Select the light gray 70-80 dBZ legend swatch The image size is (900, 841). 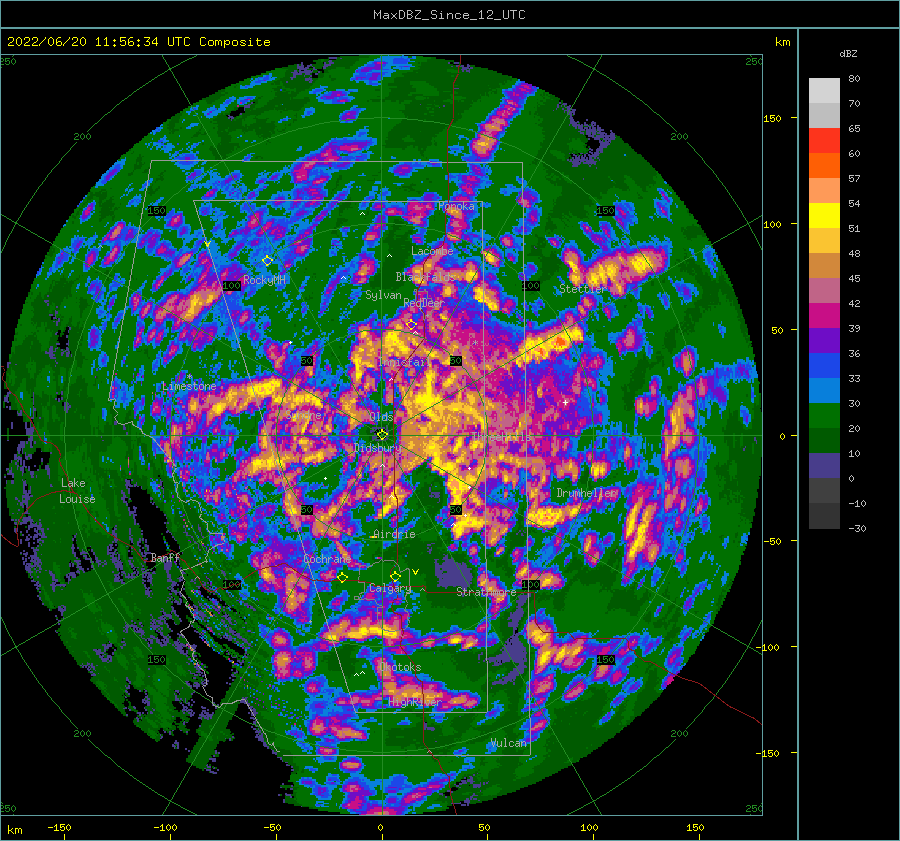[824, 91]
